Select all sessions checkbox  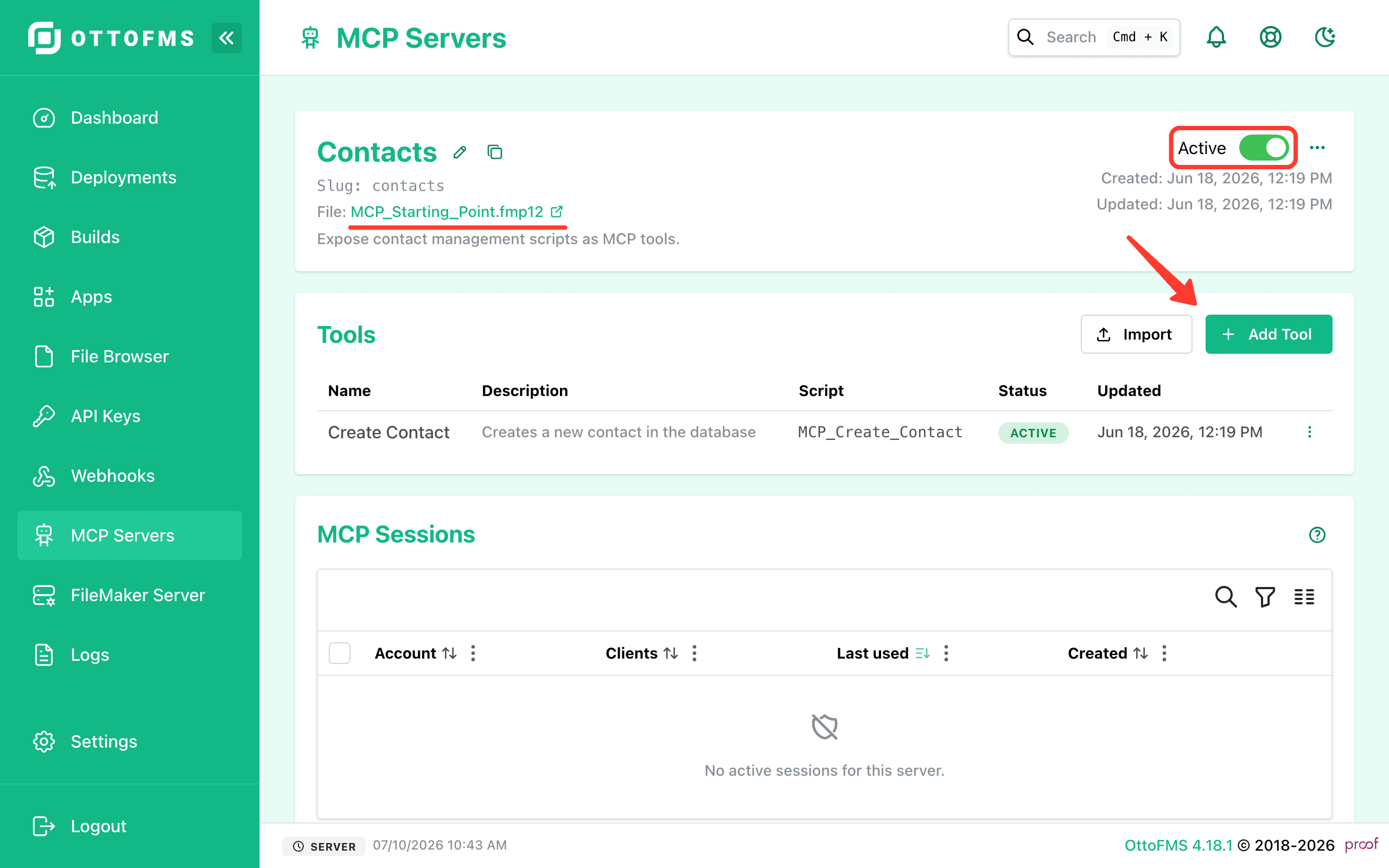(339, 653)
